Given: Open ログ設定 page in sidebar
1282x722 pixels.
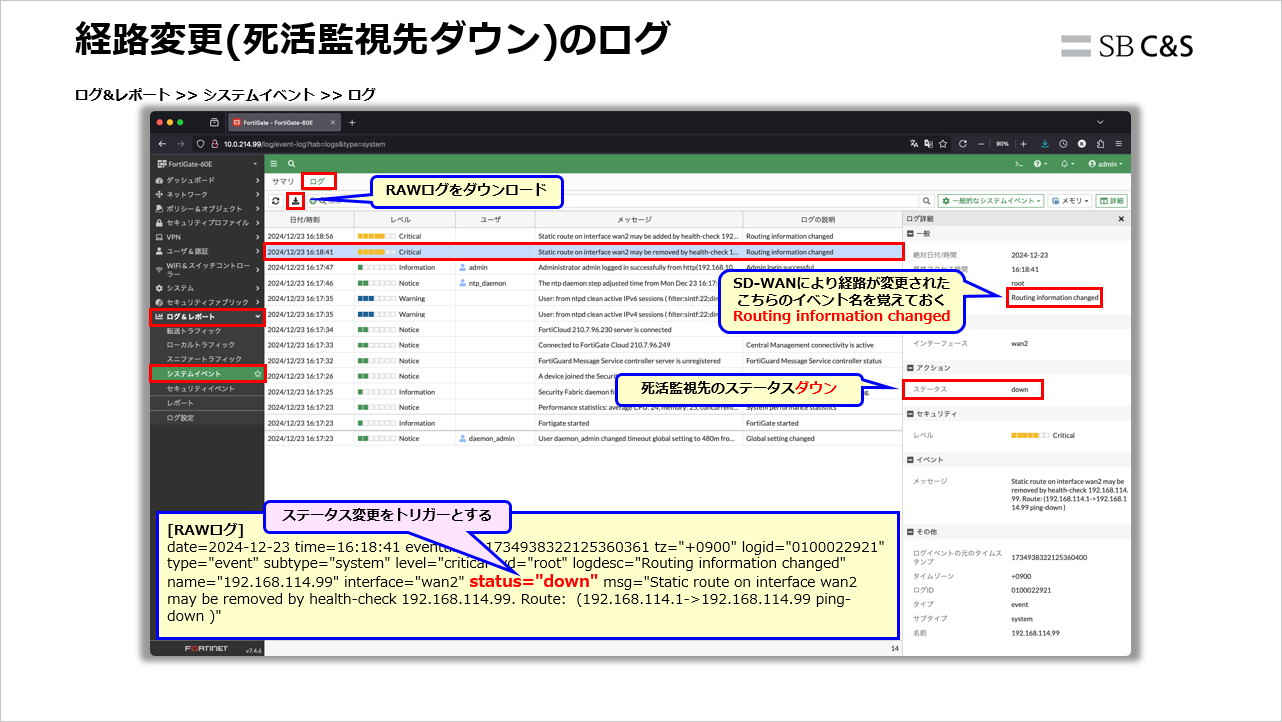Looking at the screenshot, I should click(207, 417).
